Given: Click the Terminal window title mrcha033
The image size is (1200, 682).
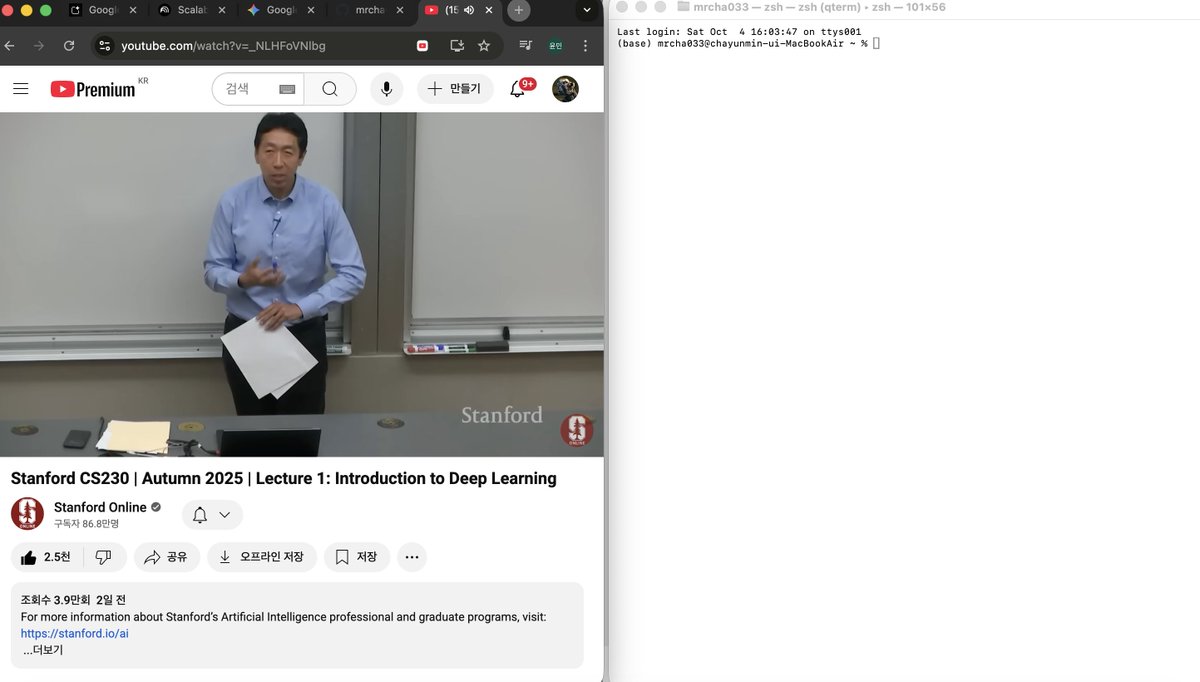Looking at the screenshot, I should click(x=811, y=7).
